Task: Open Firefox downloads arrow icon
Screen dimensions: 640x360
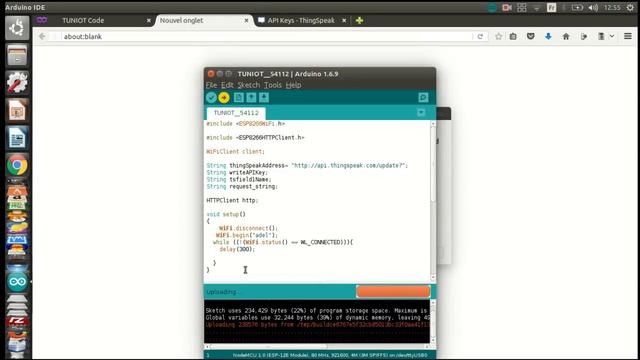Action: click(548, 36)
